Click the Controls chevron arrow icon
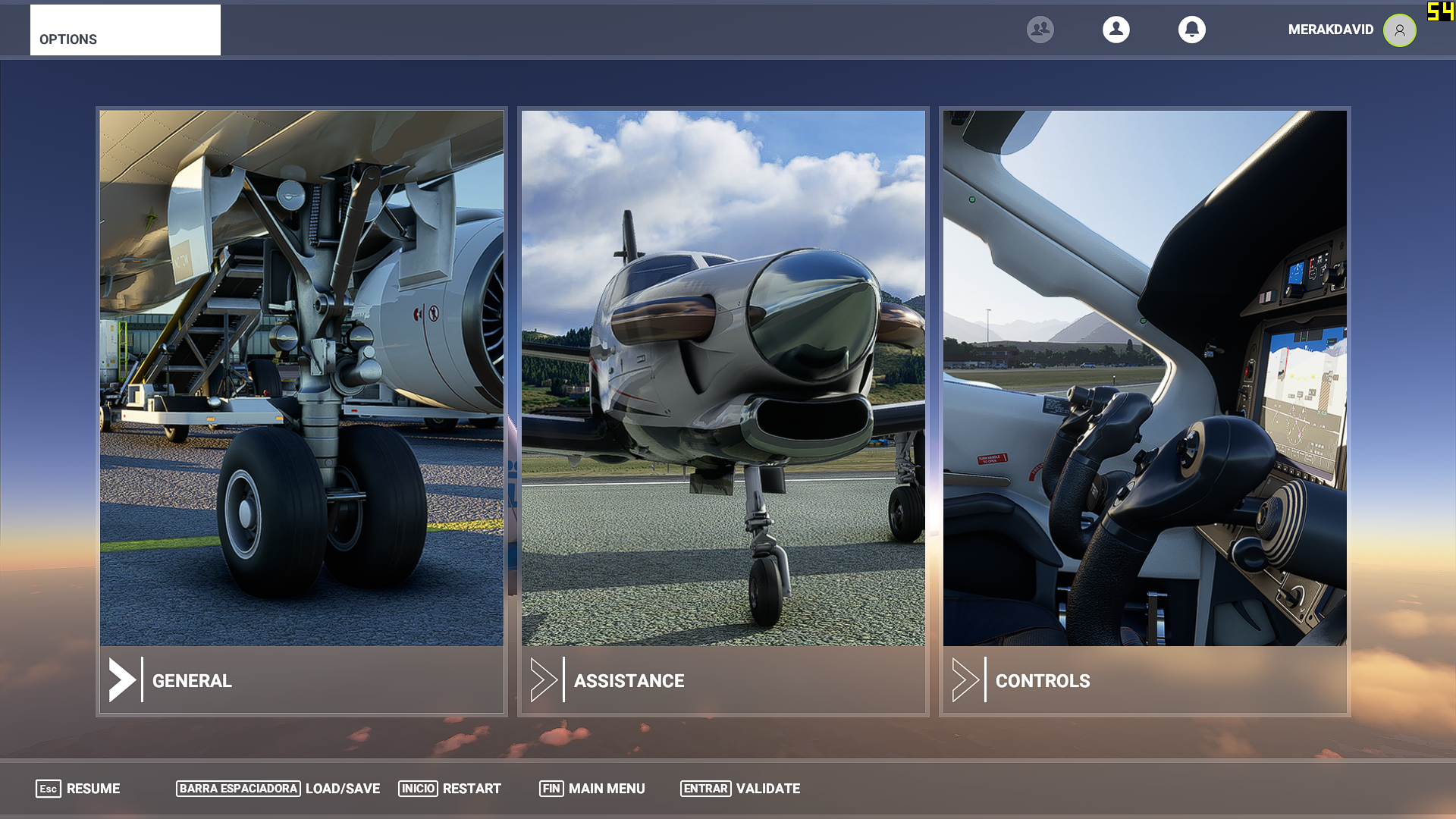The image size is (1456, 819). point(965,680)
